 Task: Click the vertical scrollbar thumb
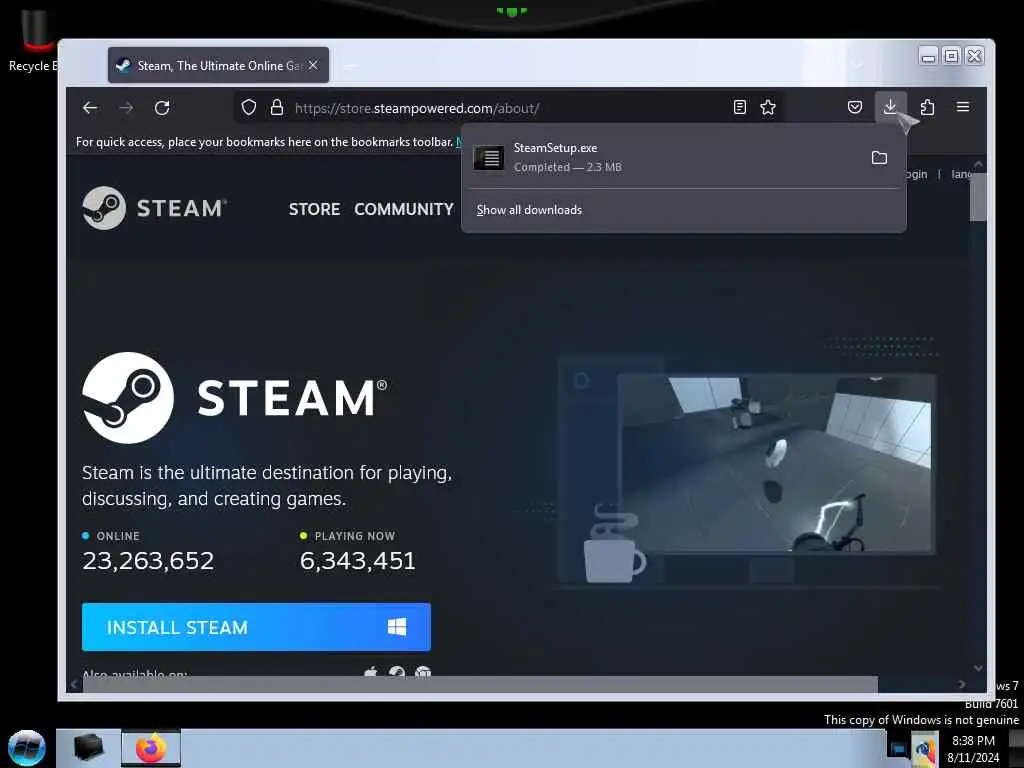978,198
